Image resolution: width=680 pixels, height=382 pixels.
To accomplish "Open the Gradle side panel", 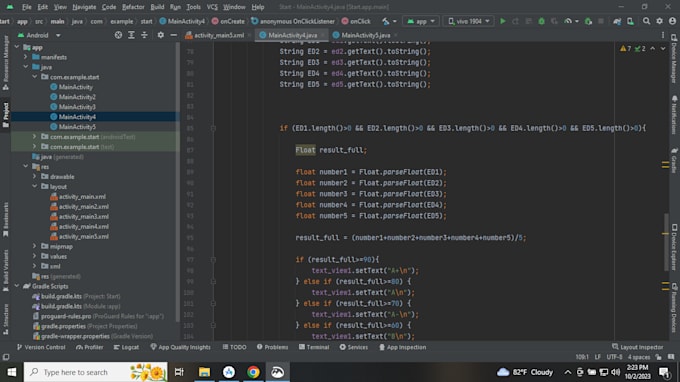I will point(674,160).
